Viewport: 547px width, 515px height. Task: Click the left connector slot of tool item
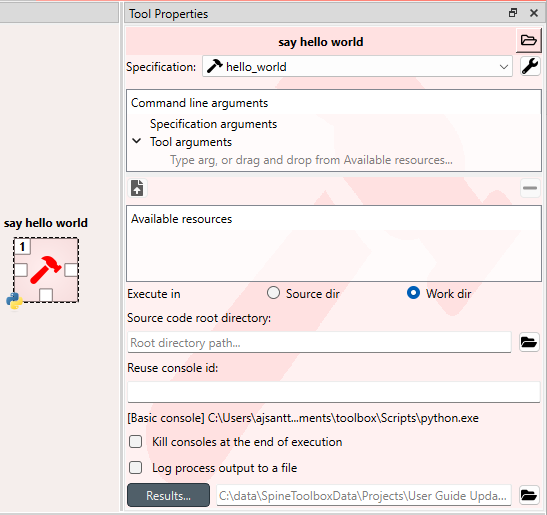coord(21,270)
